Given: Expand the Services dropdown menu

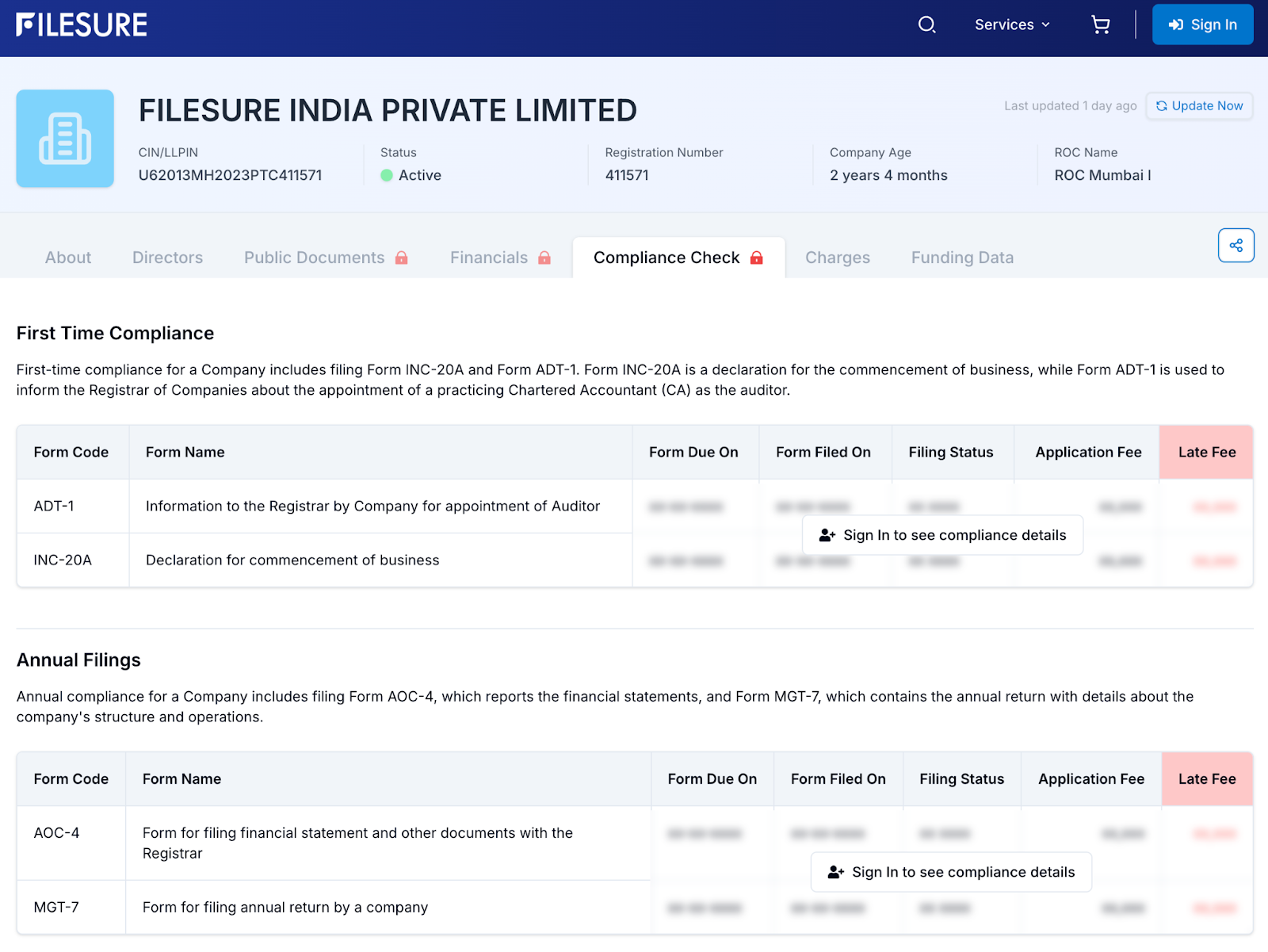Looking at the screenshot, I should point(1012,25).
